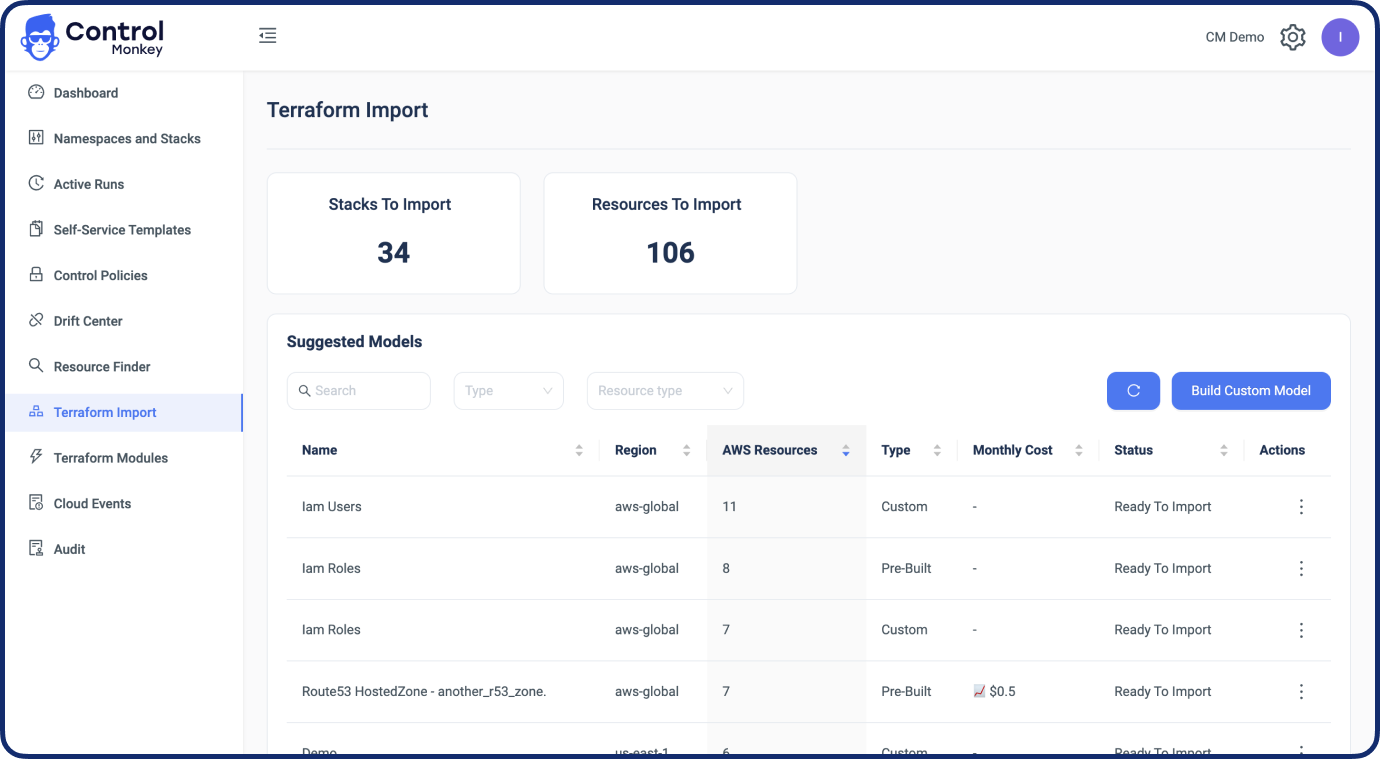Open the Type filter dropdown
Image resolution: width=1380 pixels, height=759 pixels.
pos(508,391)
